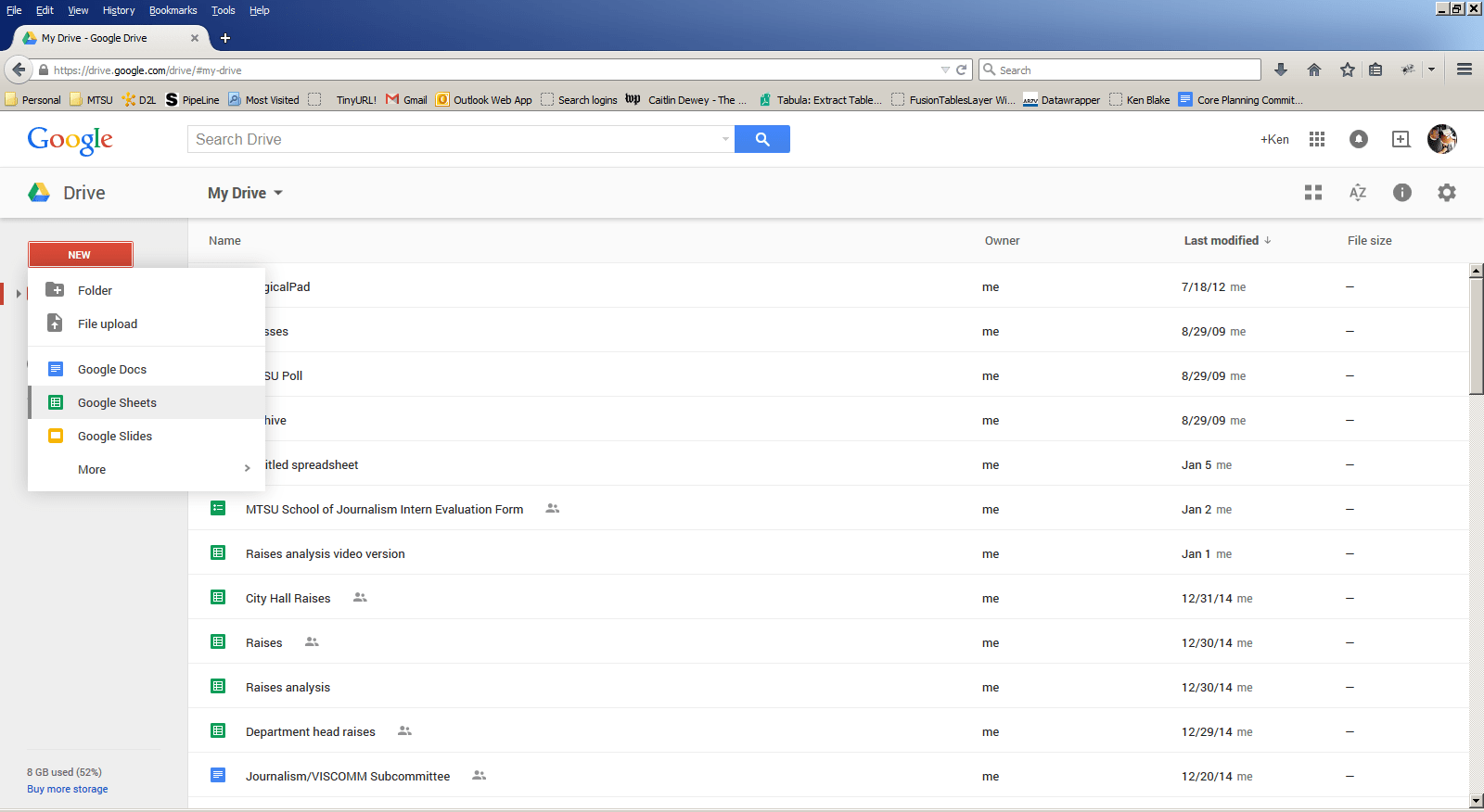Open the Firefox Bookmarks menu
The width and height of the screenshot is (1484, 812).
point(173,10)
